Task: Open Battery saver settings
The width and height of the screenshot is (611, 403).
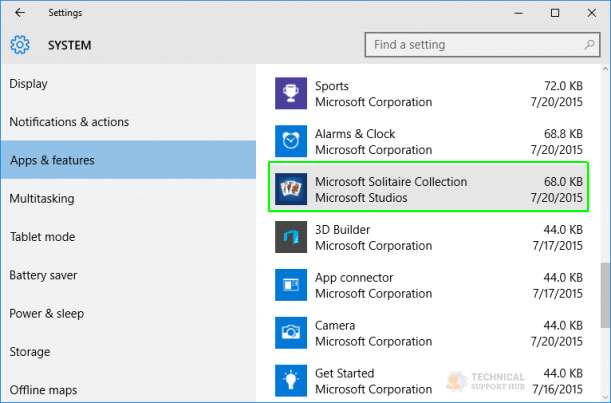Action: pos(128,275)
